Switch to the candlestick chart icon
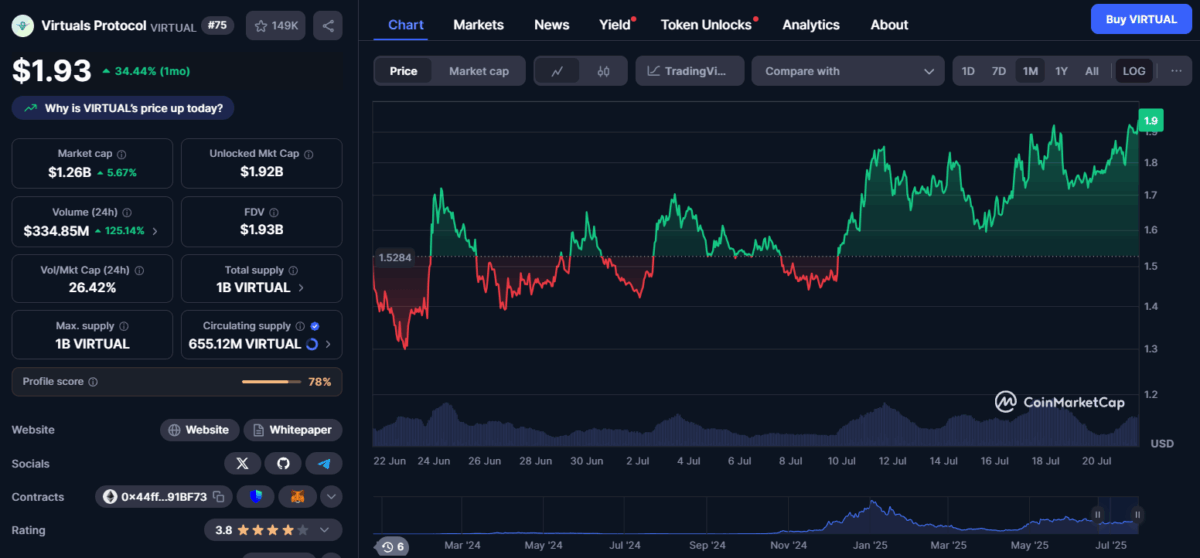Image resolution: width=1200 pixels, height=558 pixels. tap(603, 71)
